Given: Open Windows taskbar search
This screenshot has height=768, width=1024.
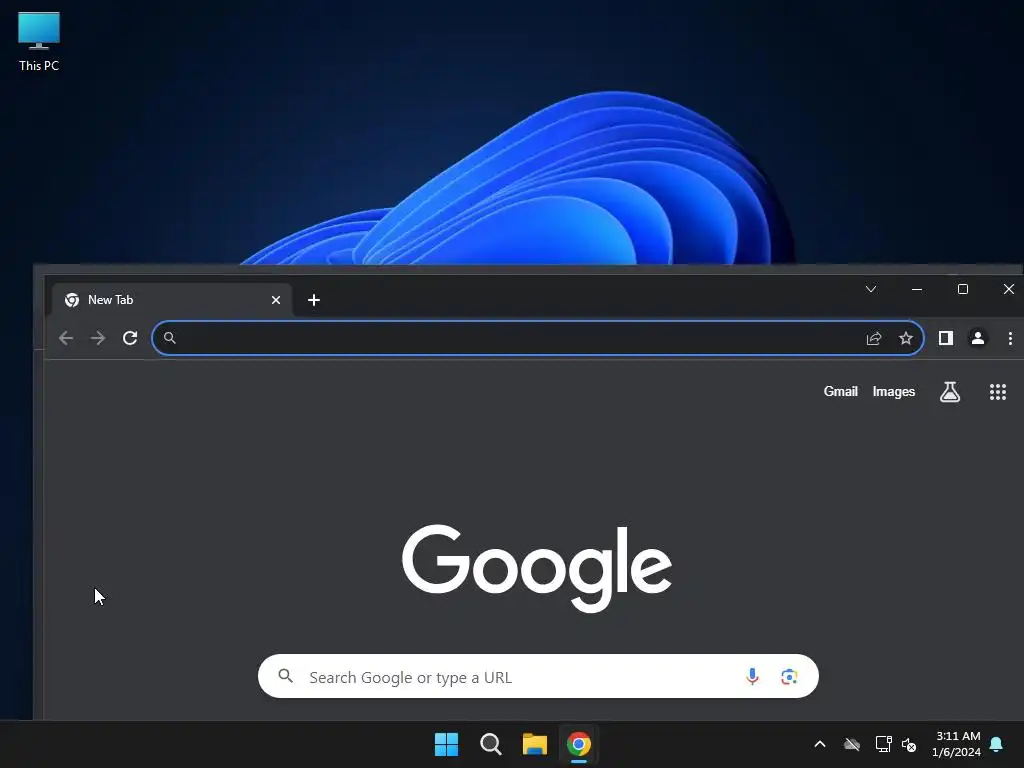Looking at the screenshot, I should point(490,744).
